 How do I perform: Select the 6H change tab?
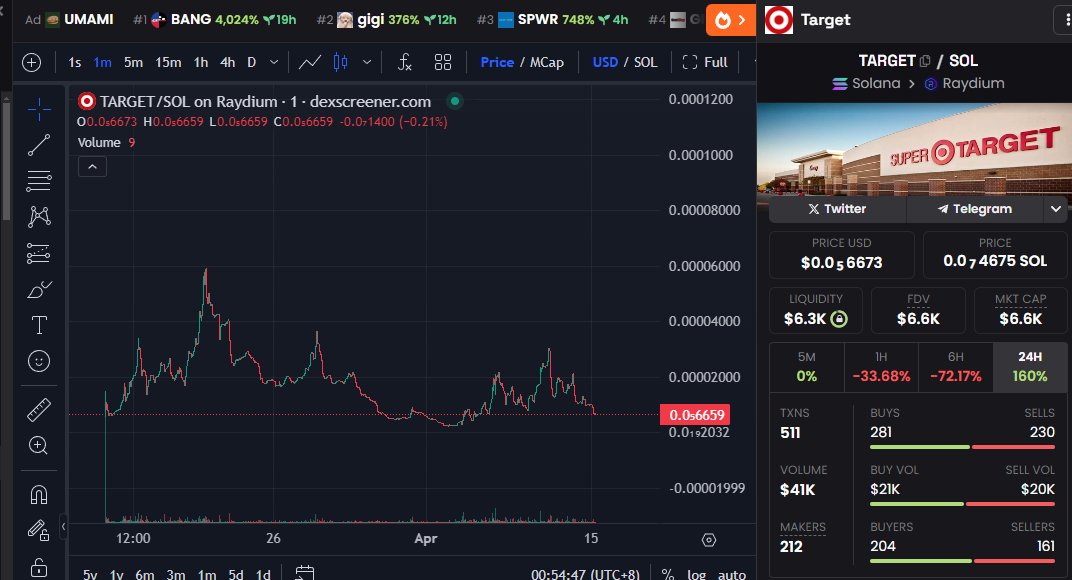tap(956, 367)
